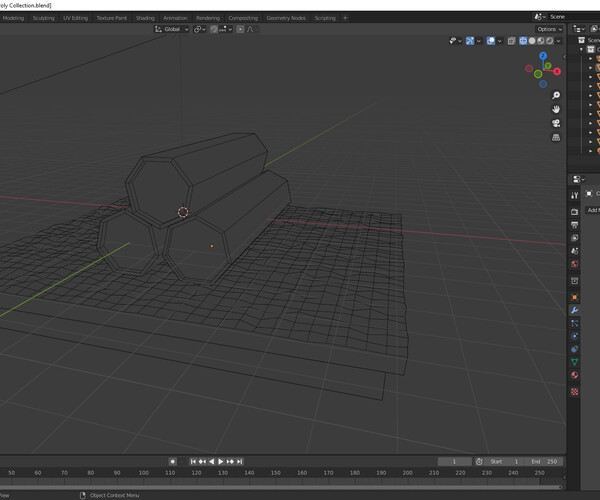Jump to the timeline end frame button
Viewport: 600px width, 500px height.
point(240,461)
